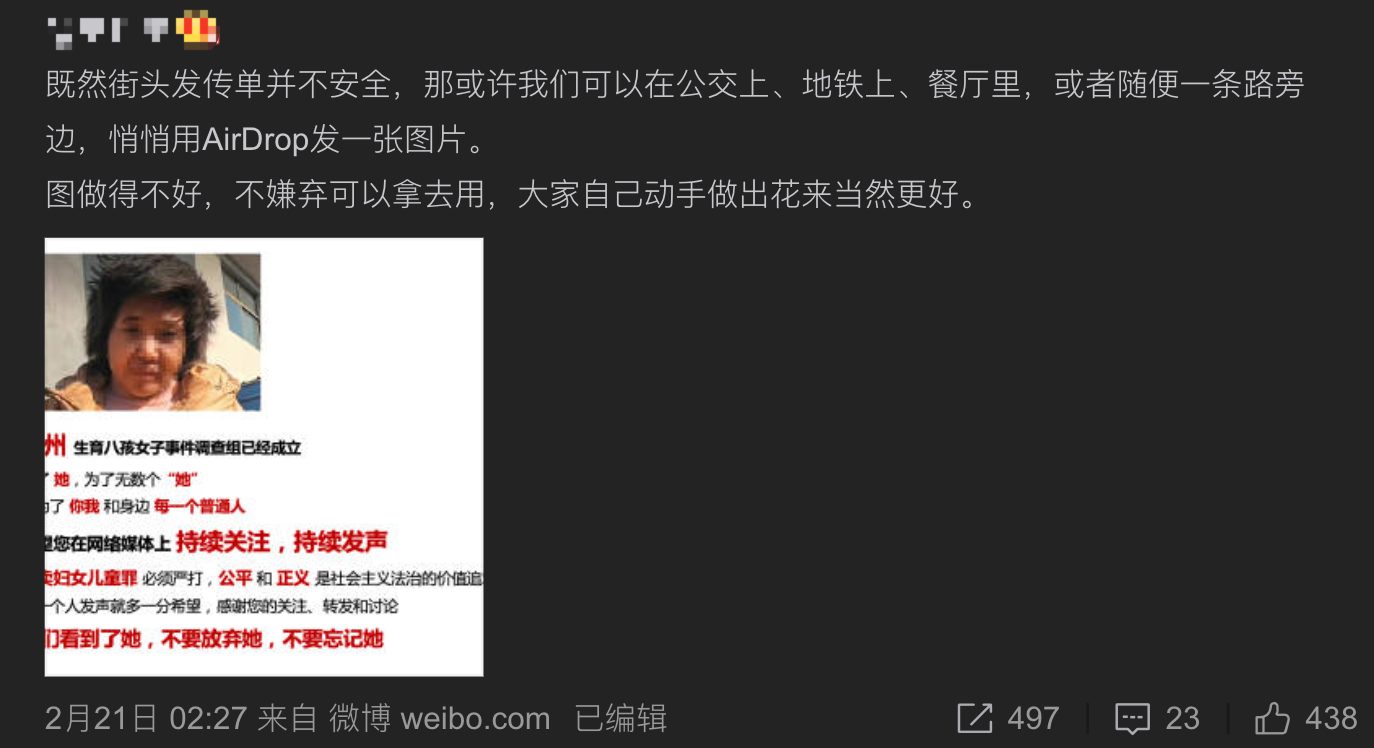Screen dimensions: 1374x748
Task: Click the first line starting 既然街头发传单
Action: (675, 85)
